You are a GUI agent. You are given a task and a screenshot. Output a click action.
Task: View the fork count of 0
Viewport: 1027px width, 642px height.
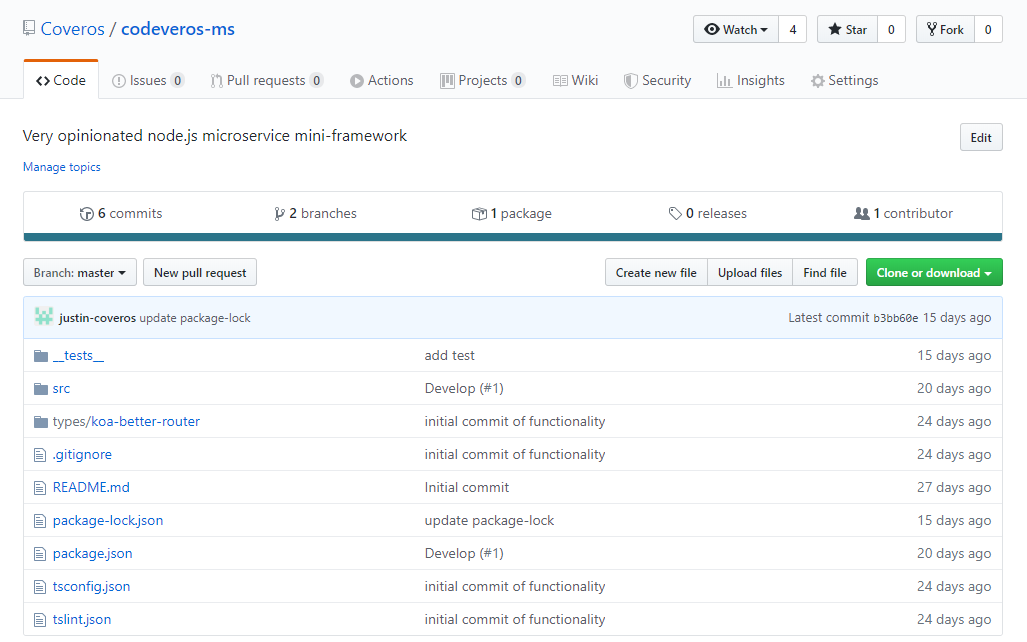pos(988,29)
